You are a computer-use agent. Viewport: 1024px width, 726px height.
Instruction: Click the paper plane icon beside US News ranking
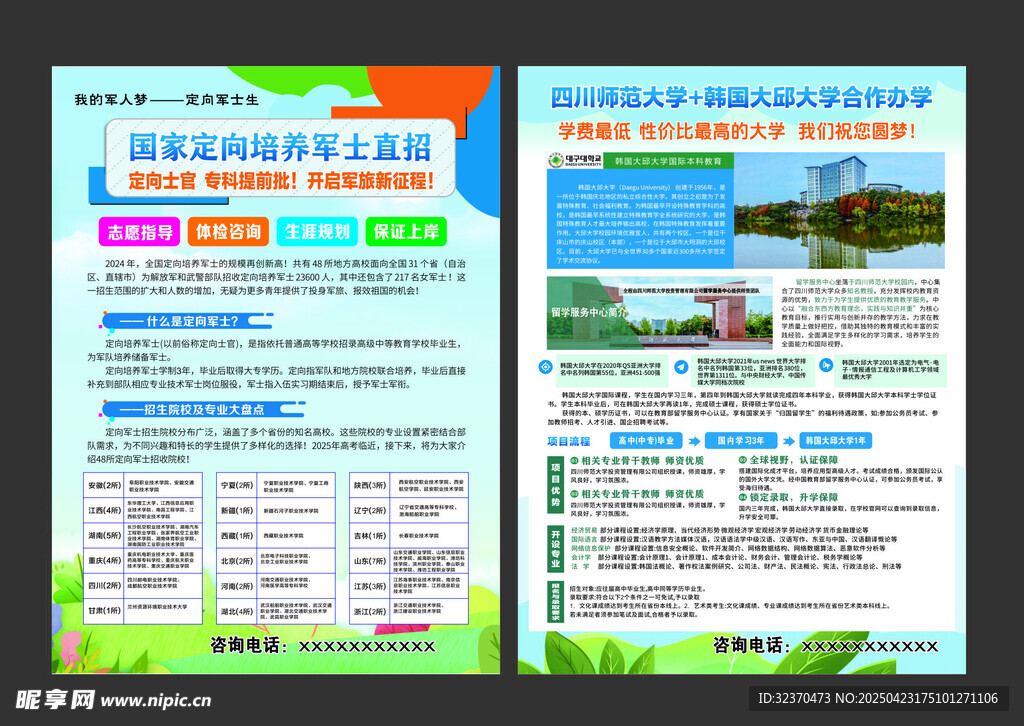tap(681, 367)
